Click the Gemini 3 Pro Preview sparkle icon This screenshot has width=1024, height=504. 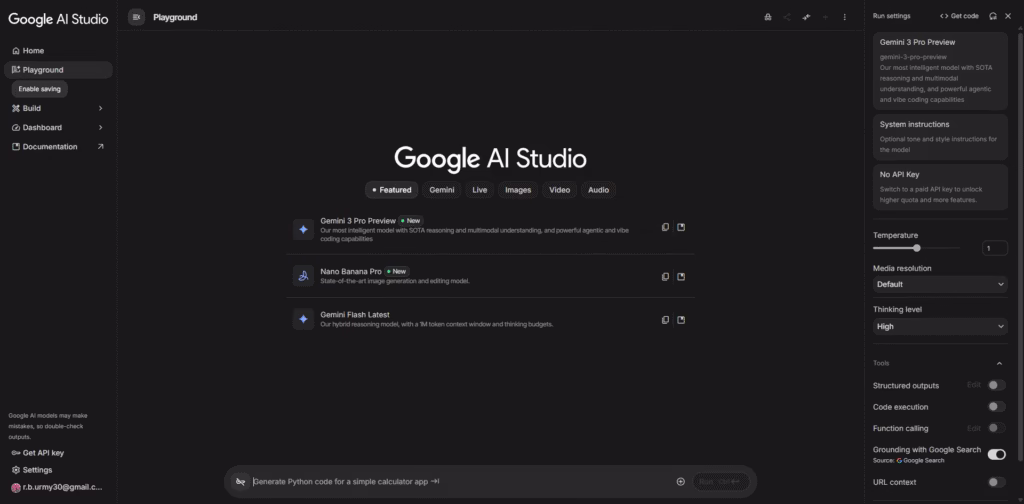pyautogui.click(x=303, y=229)
